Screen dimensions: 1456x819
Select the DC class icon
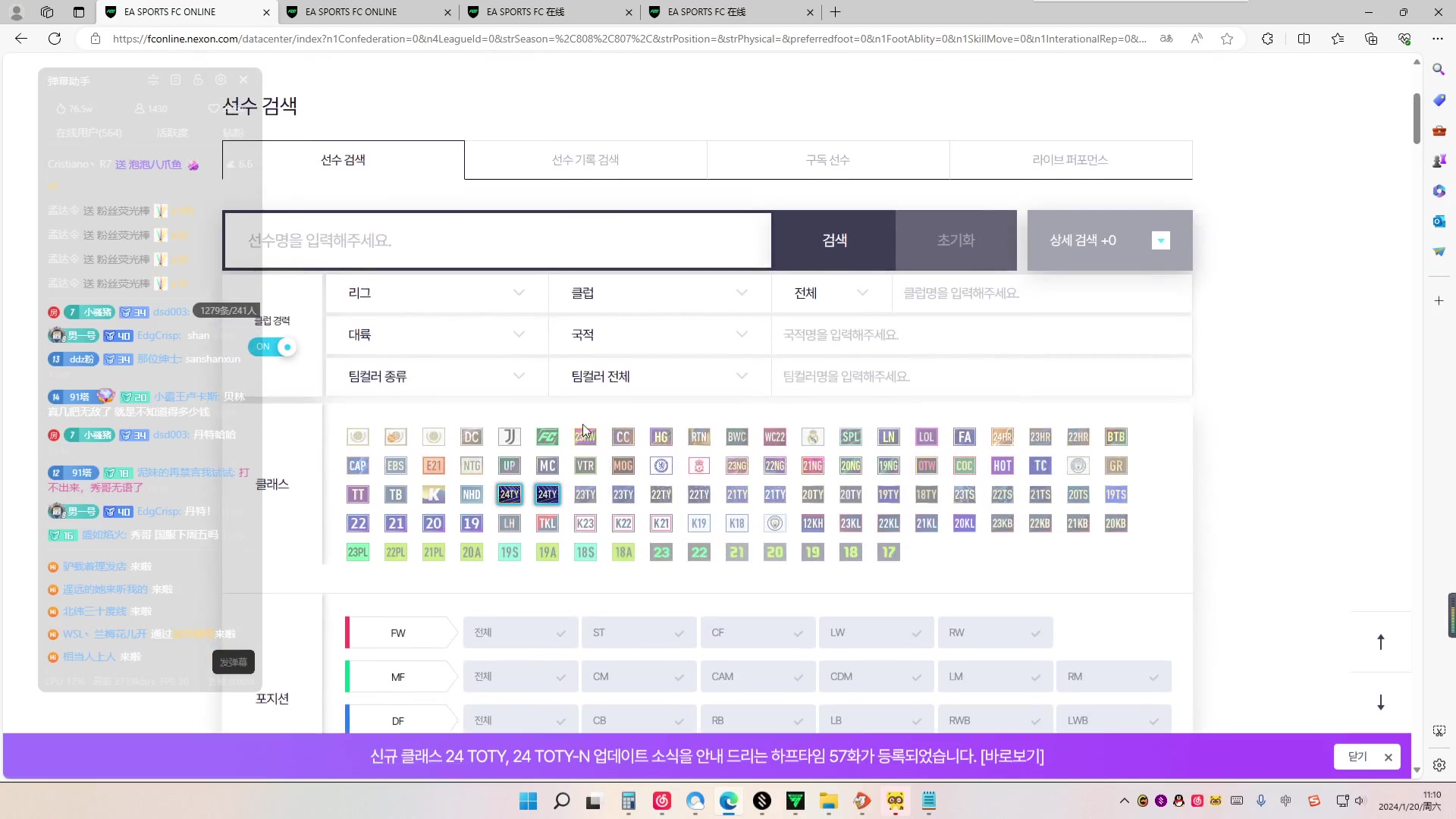(472, 437)
